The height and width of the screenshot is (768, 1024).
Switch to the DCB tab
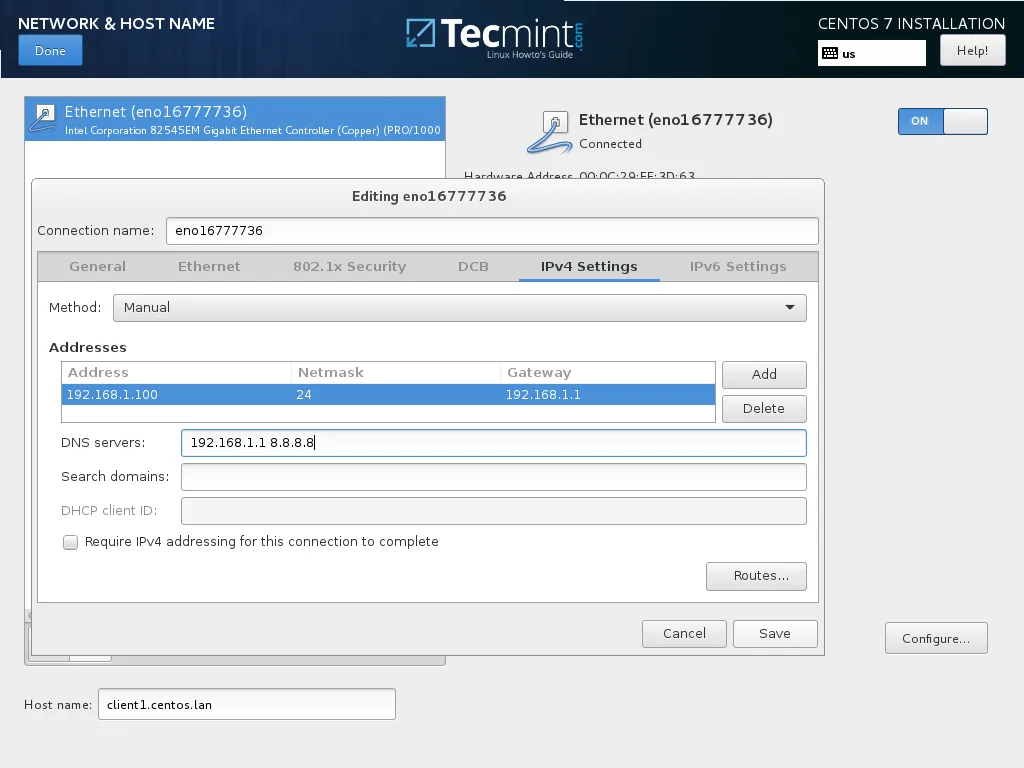tap(473, 266)
